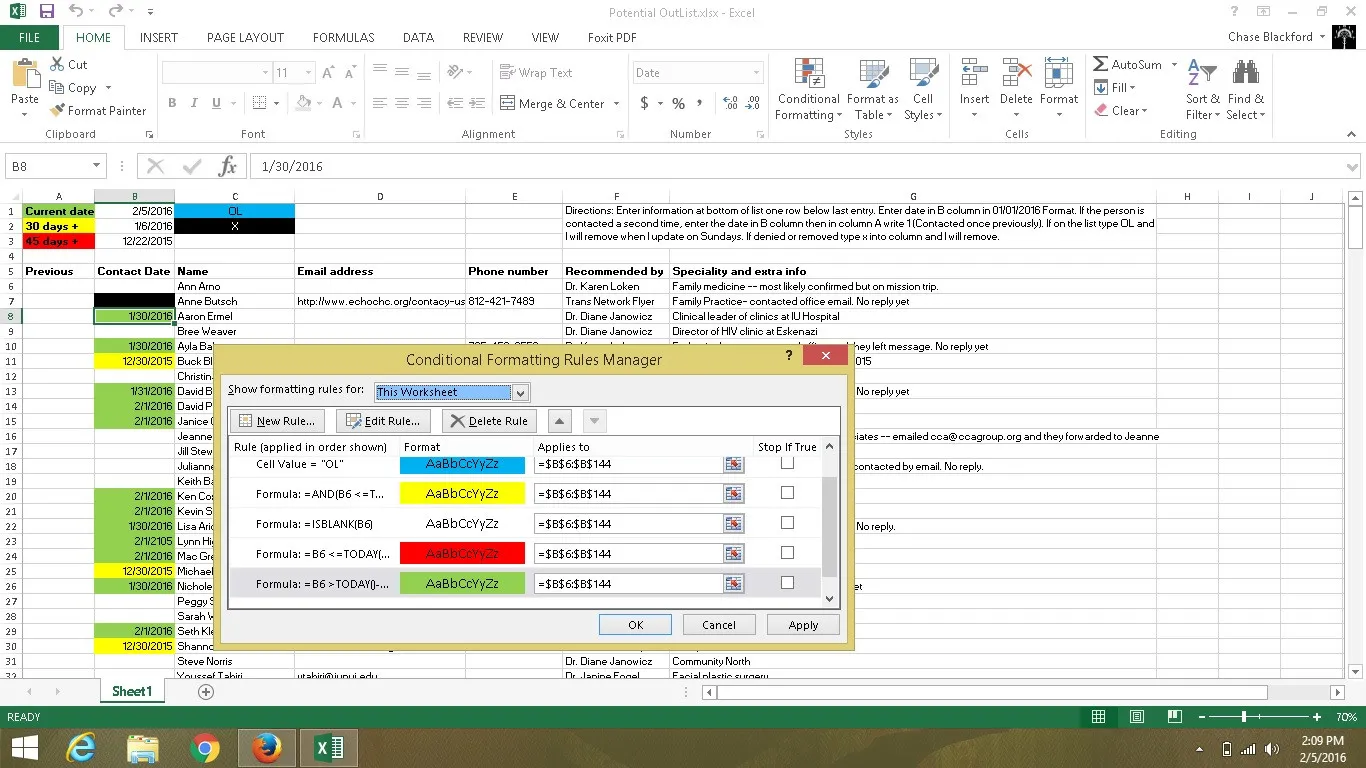Click the Insert cells icon

coord(974,74)
